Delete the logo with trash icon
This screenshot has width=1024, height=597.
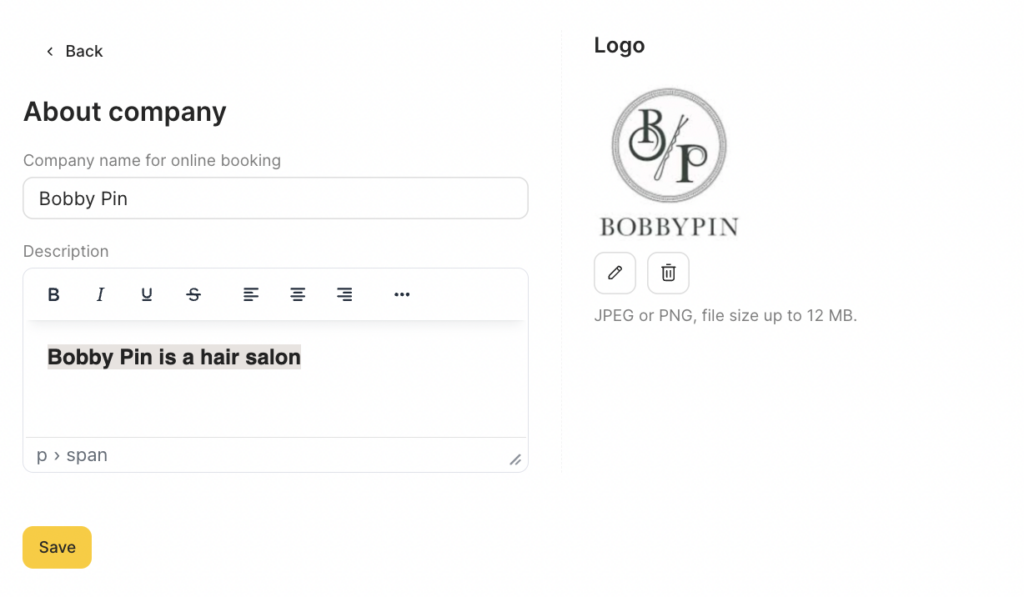pyautogui.click(x=668, y=273)
